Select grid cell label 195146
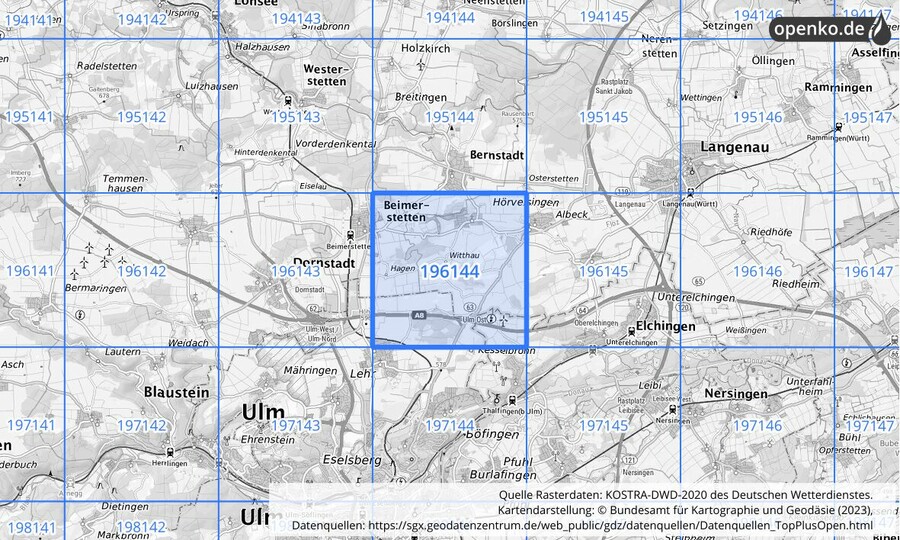Screen dimensions: 900x540 coord(758,117)
